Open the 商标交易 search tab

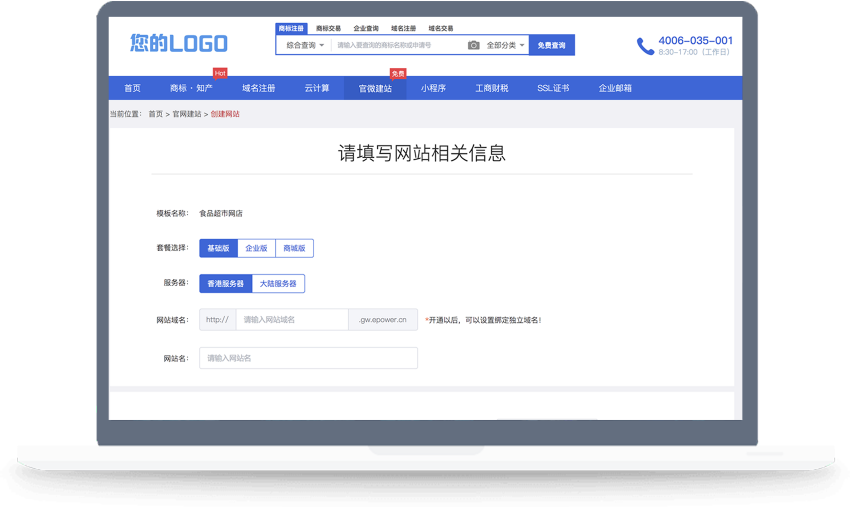328,29
